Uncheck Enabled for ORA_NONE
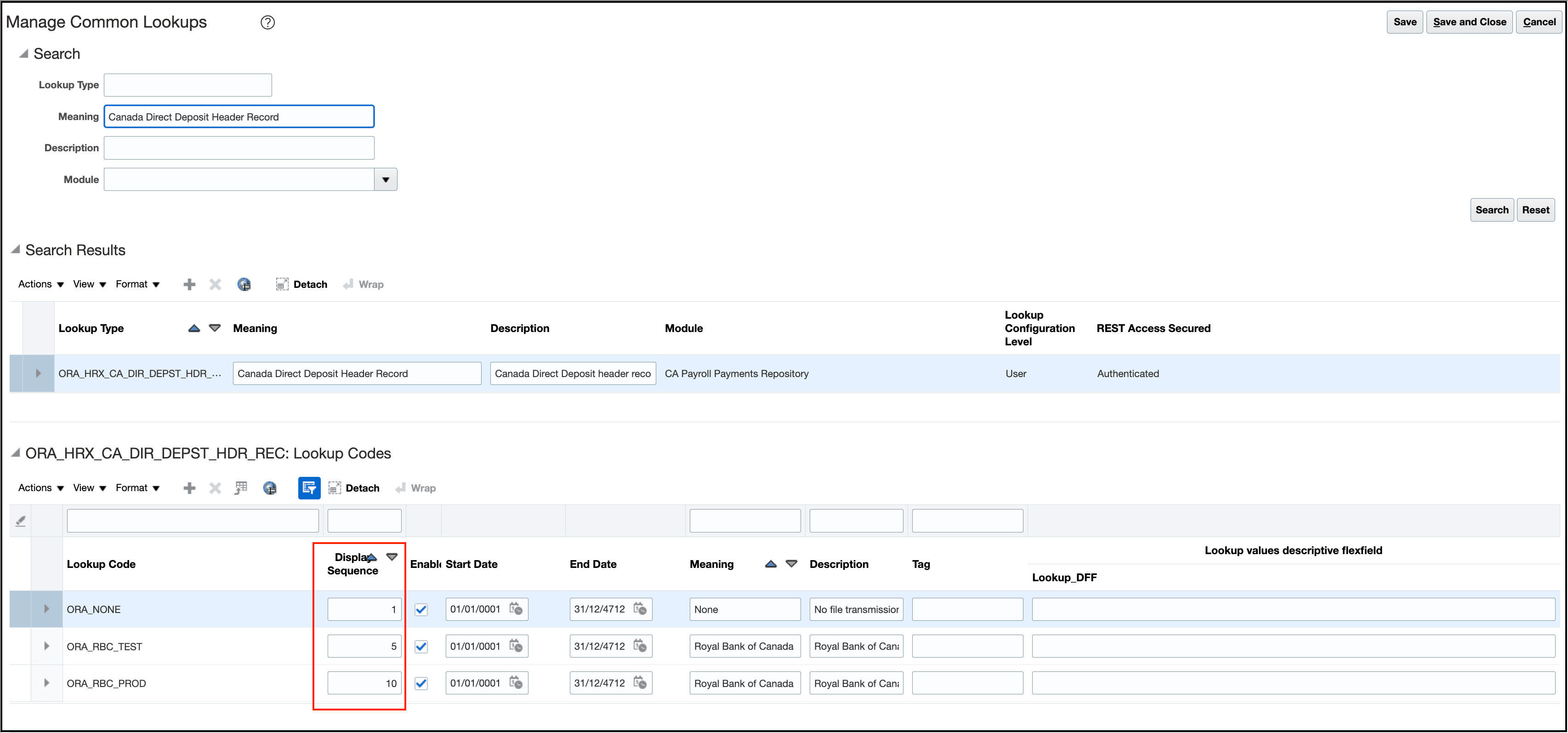Image resolution: width=1568 pixels, height=733 pixels. [420, 610]
